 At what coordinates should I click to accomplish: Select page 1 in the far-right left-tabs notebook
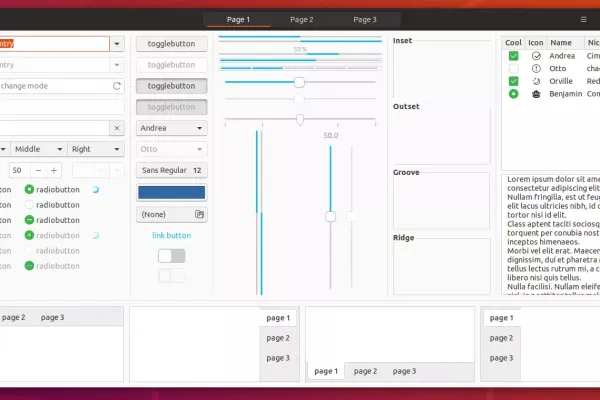tap(501, 318)
